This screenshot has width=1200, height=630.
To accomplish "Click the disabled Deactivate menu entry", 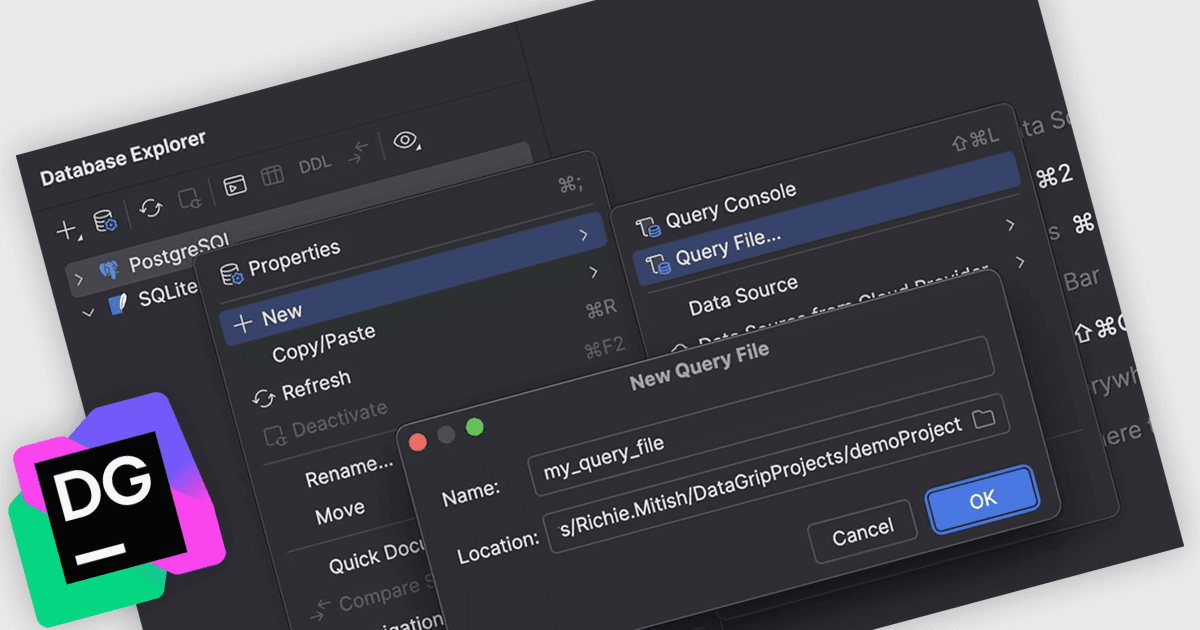I will tap(339, 419).
